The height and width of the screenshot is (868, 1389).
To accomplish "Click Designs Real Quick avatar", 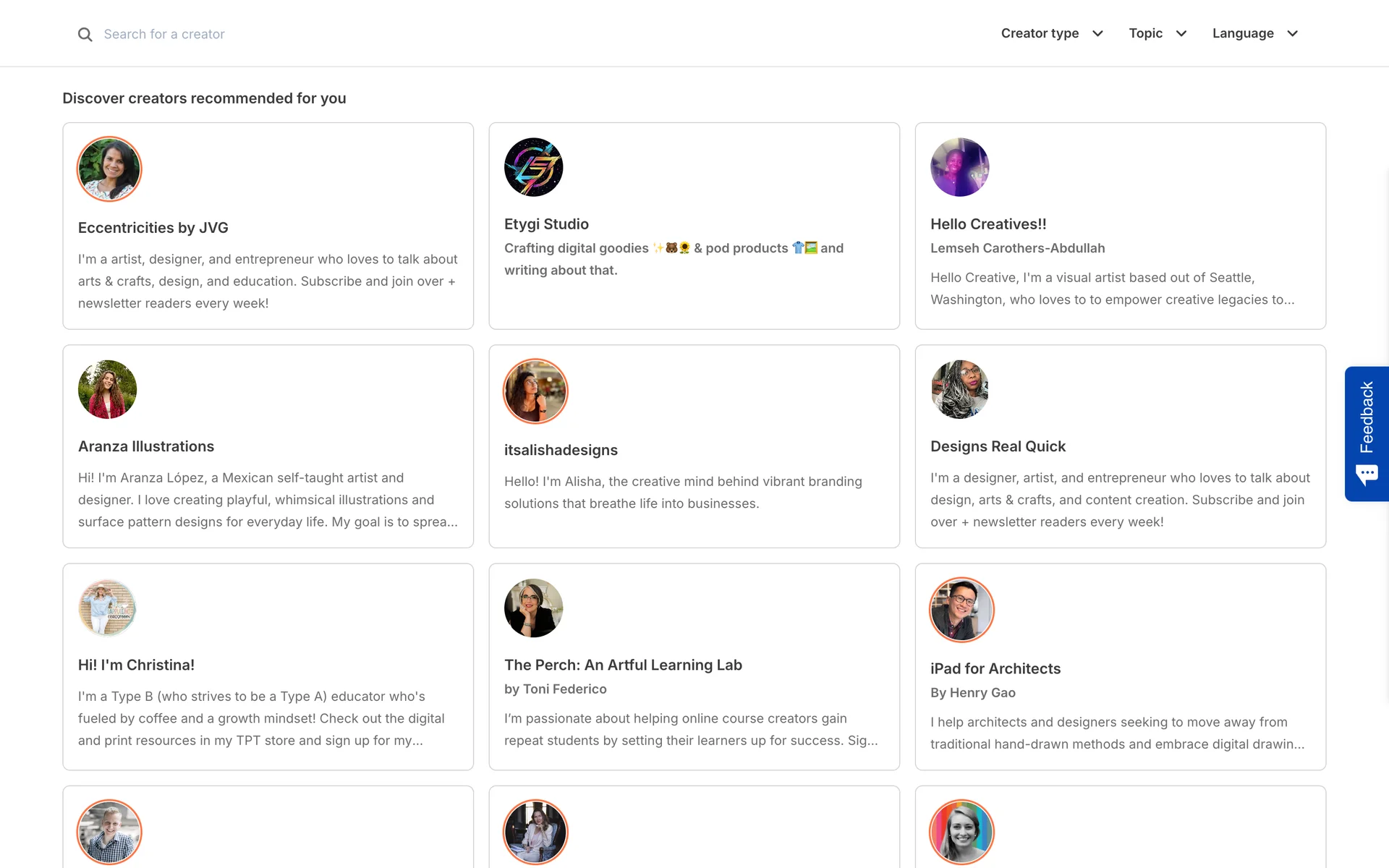I will (959, 389).
